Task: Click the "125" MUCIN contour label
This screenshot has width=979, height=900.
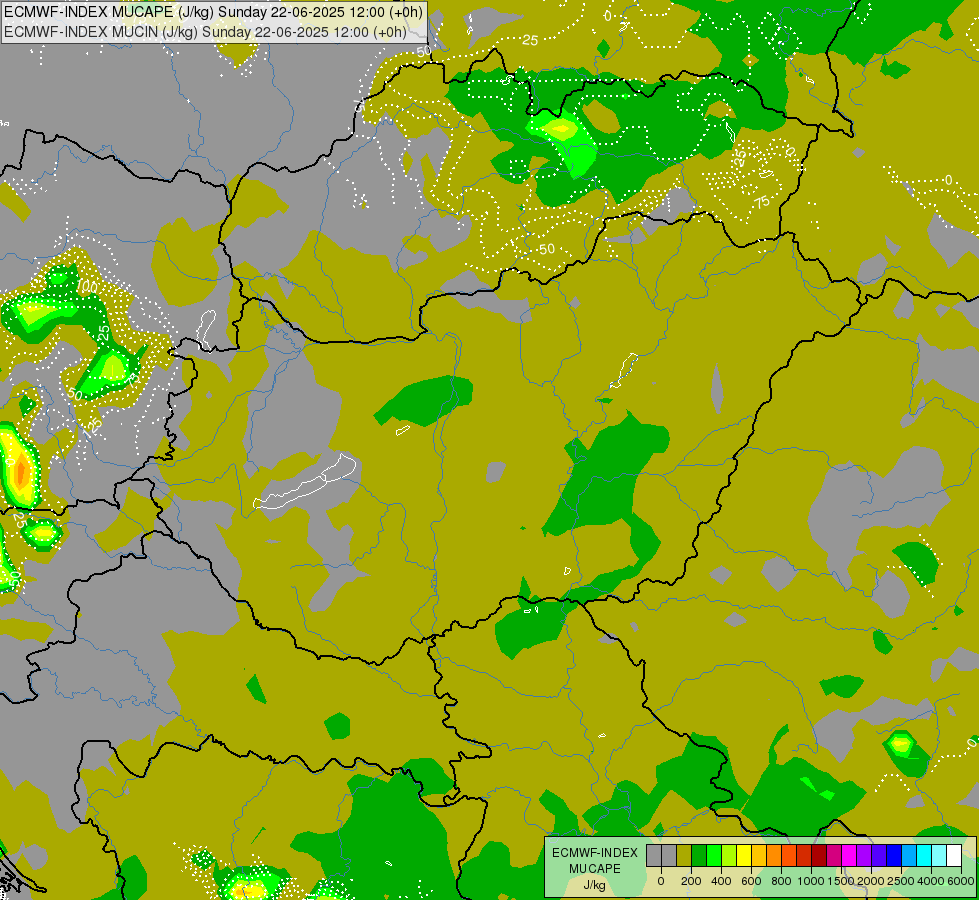Action: [92, 427]
